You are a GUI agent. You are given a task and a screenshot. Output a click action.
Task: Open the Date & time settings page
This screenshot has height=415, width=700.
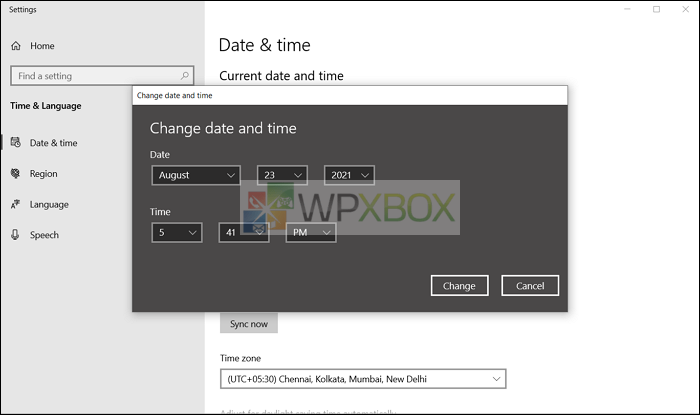54,143
